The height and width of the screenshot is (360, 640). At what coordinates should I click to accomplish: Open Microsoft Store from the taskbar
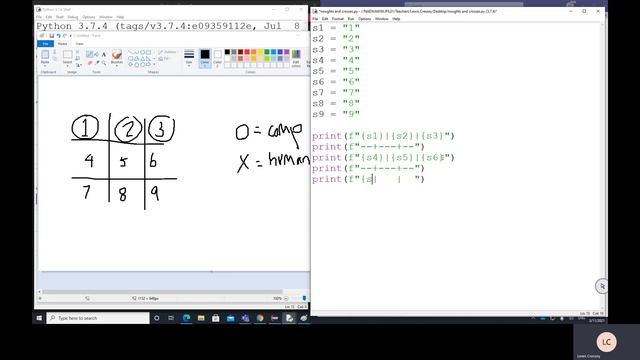point(216,318)
